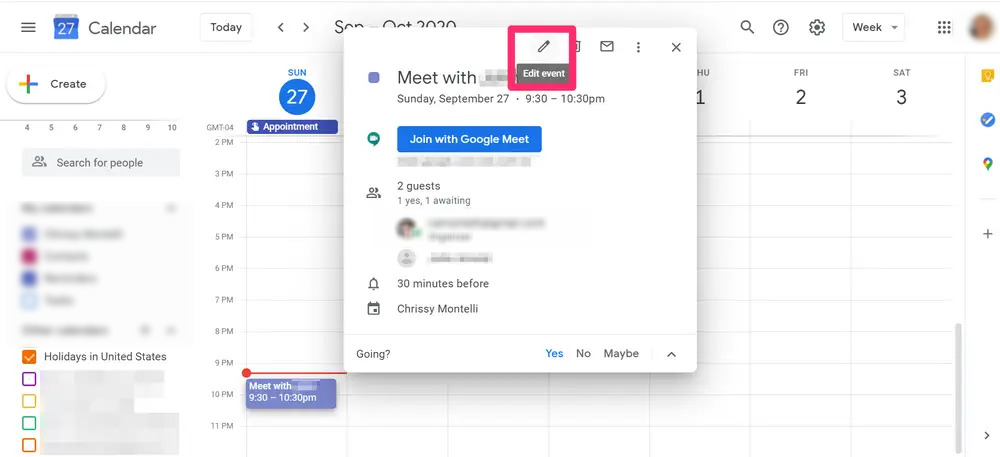The width and height of the screenshot is (1000, 457).
Task: Hide the side panel chevron
Action: point(987,435)
